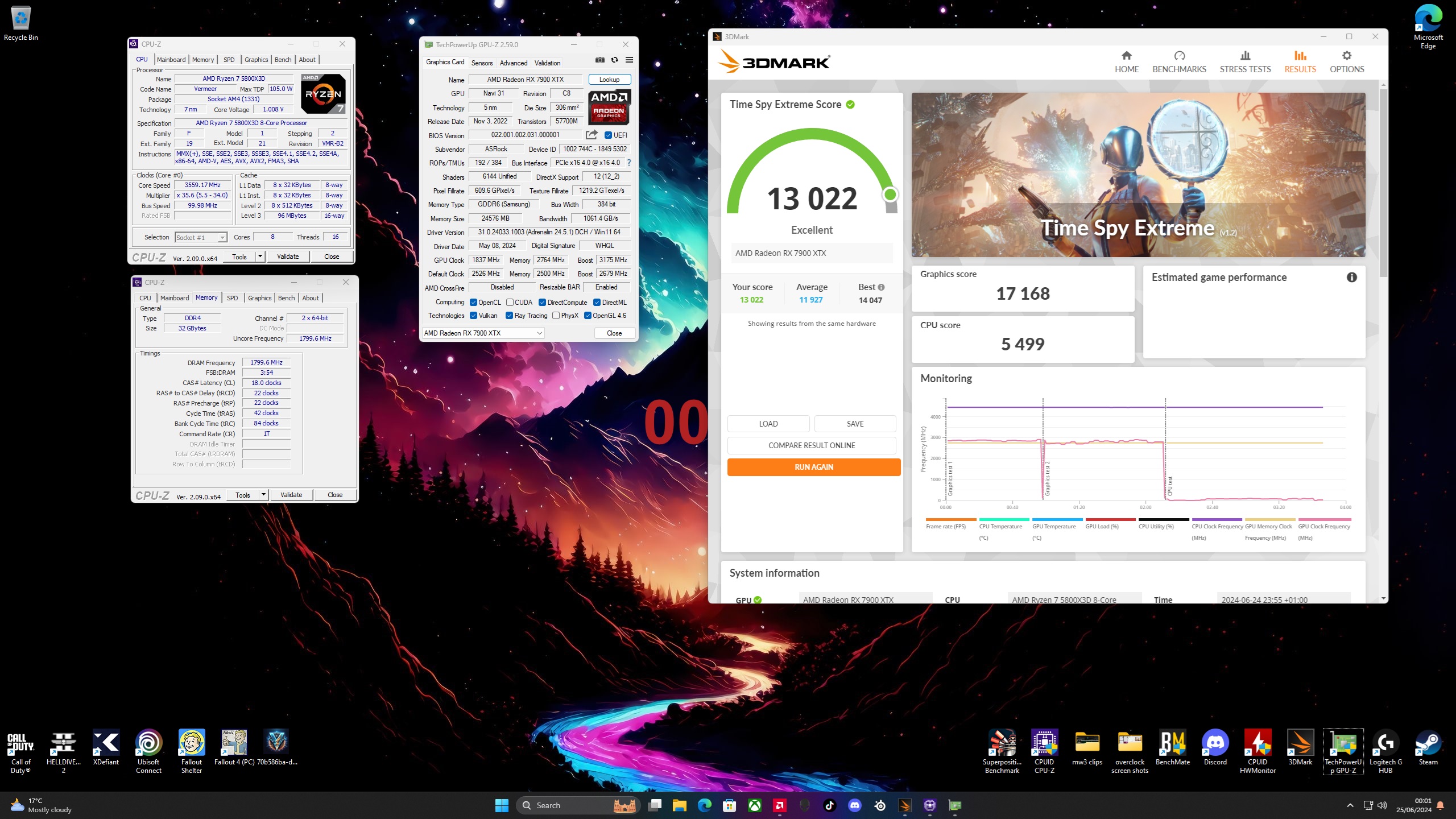Open SPD tab in CPU-Z Memory window

coord(233,298)
